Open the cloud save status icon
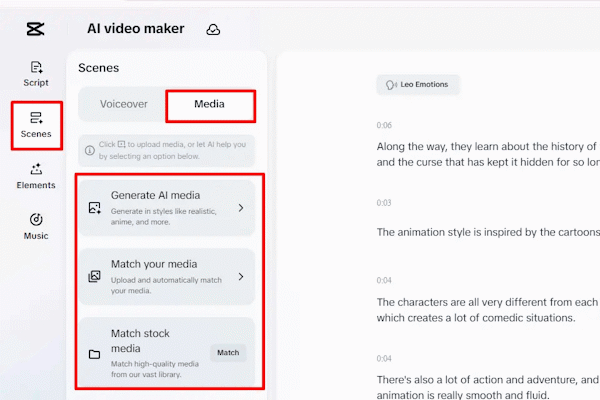This screenshot has height=400, width=600. tap(213, 29)
